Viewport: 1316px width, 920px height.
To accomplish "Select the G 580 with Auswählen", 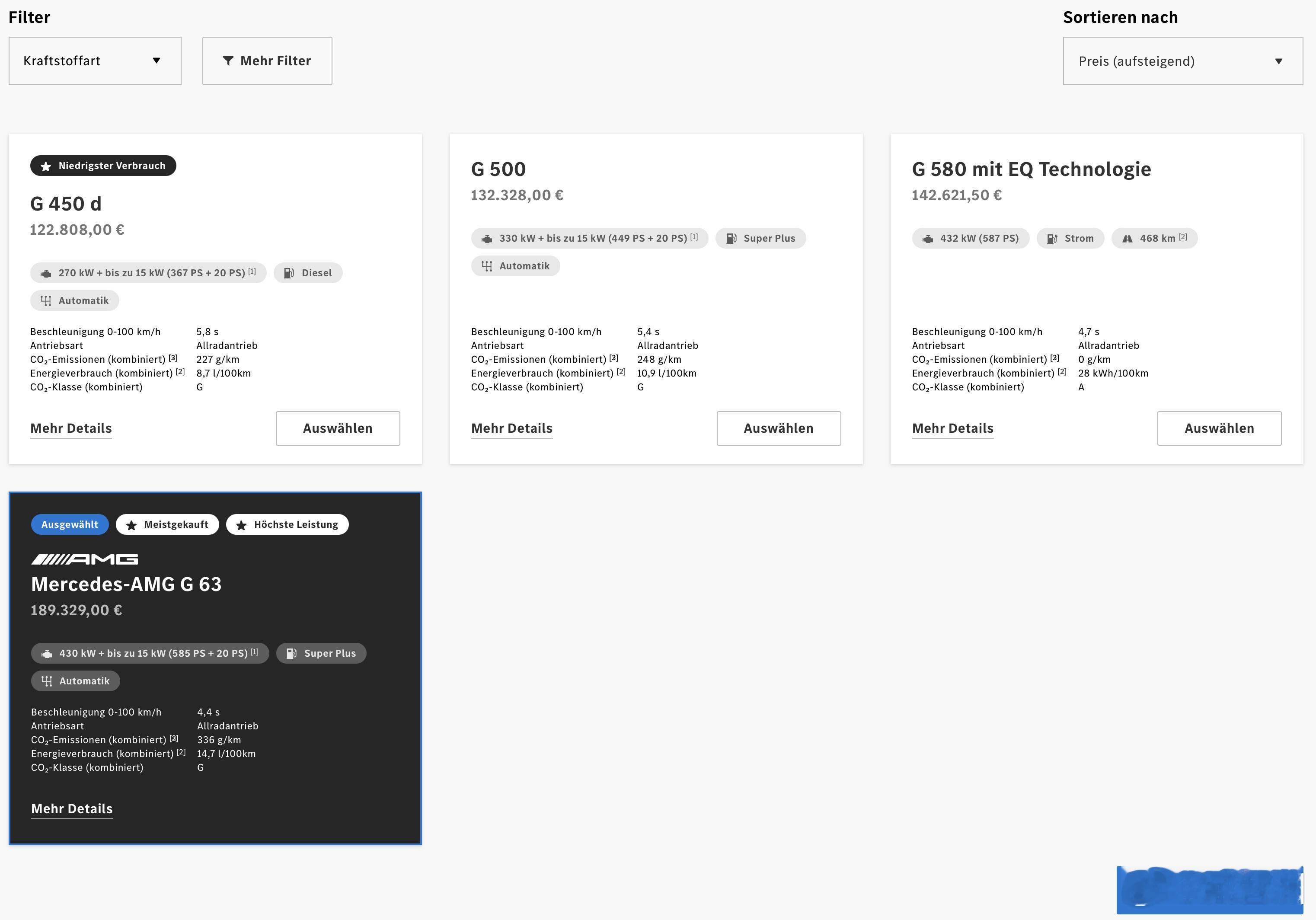I will 1219,428.
